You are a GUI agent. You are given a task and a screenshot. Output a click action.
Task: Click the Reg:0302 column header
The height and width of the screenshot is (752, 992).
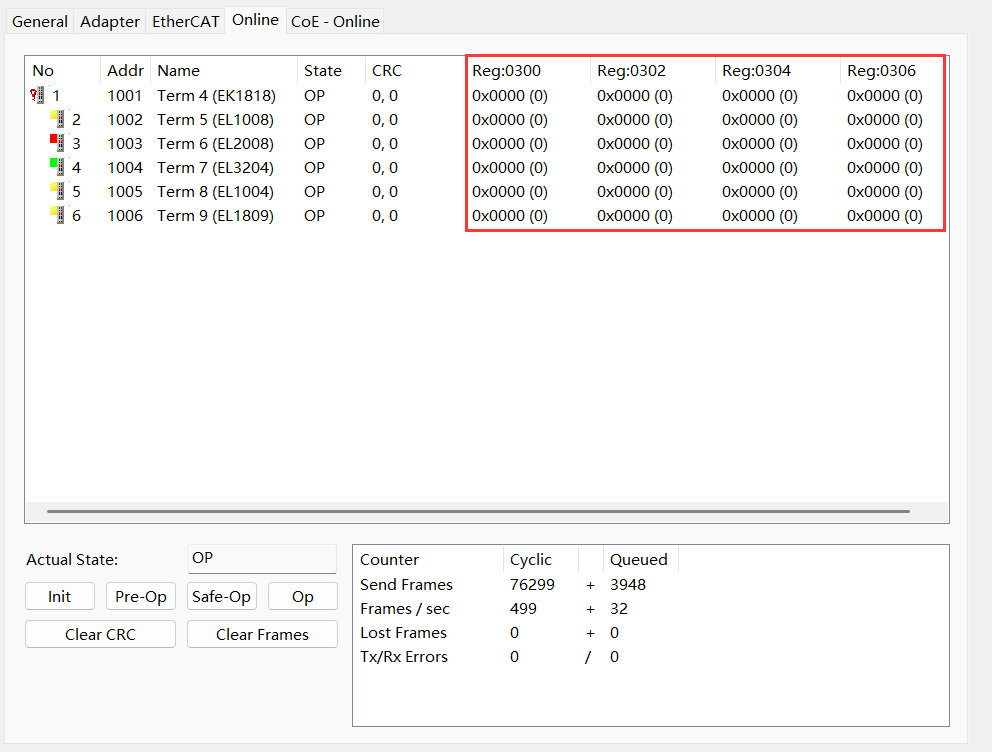(653, 71)
